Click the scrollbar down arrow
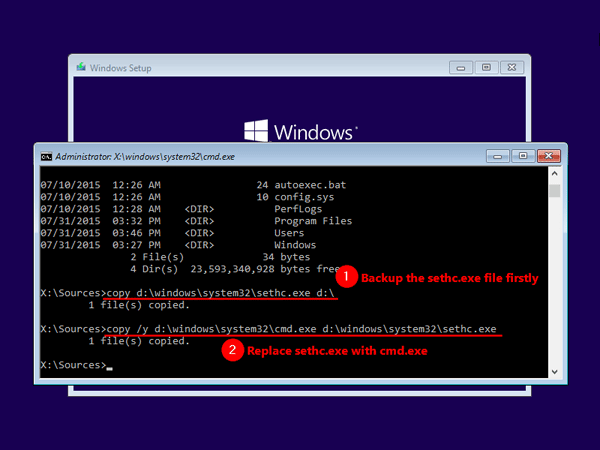 point(554,372)
